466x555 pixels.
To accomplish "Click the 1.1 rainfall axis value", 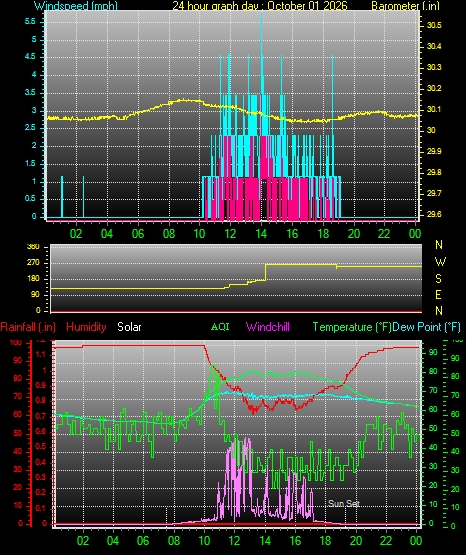I will (41, 354).
